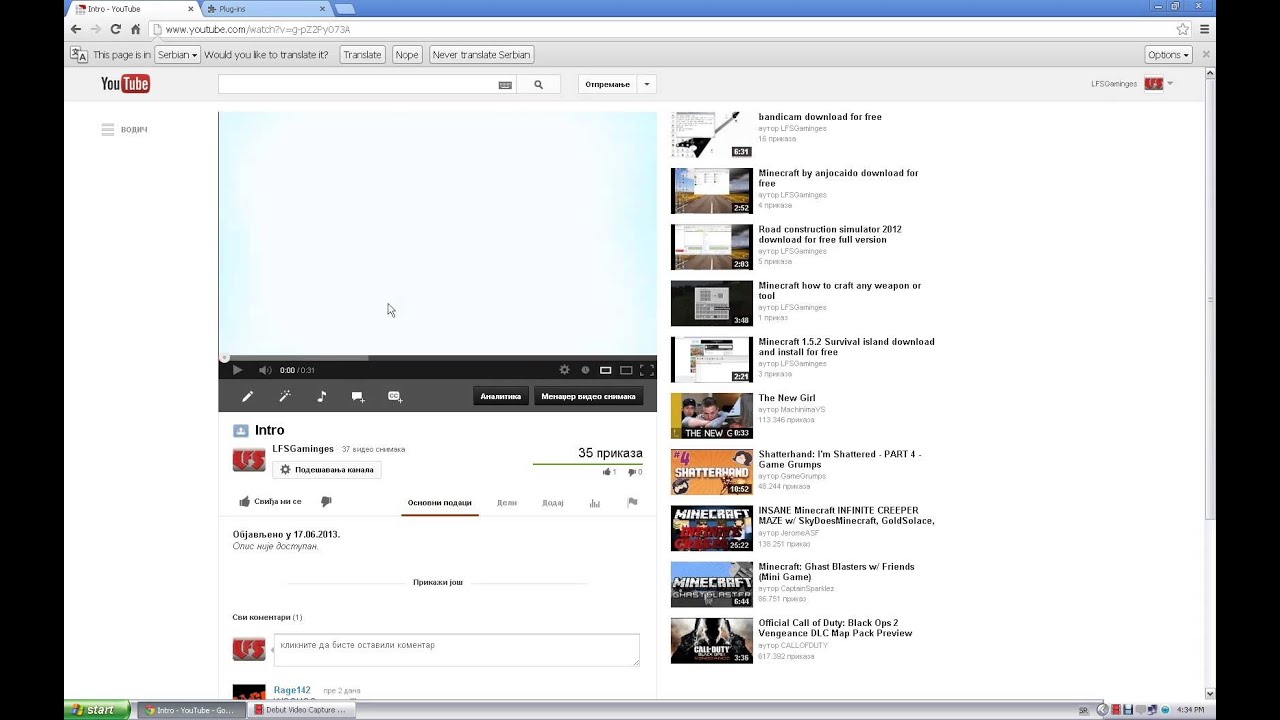Seek on the video progress bar
Image resolution: width=1280 pixels, height=720 pixels.
pos(438,357)
